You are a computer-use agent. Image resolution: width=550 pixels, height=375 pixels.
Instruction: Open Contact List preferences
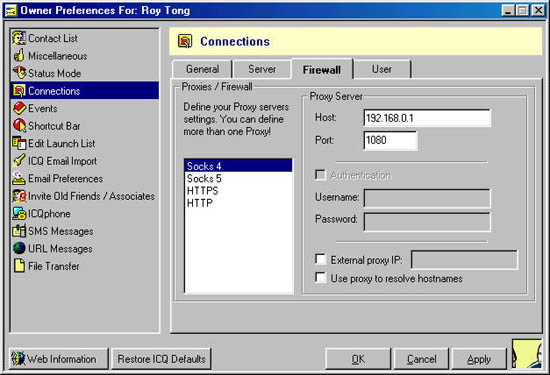53,38
